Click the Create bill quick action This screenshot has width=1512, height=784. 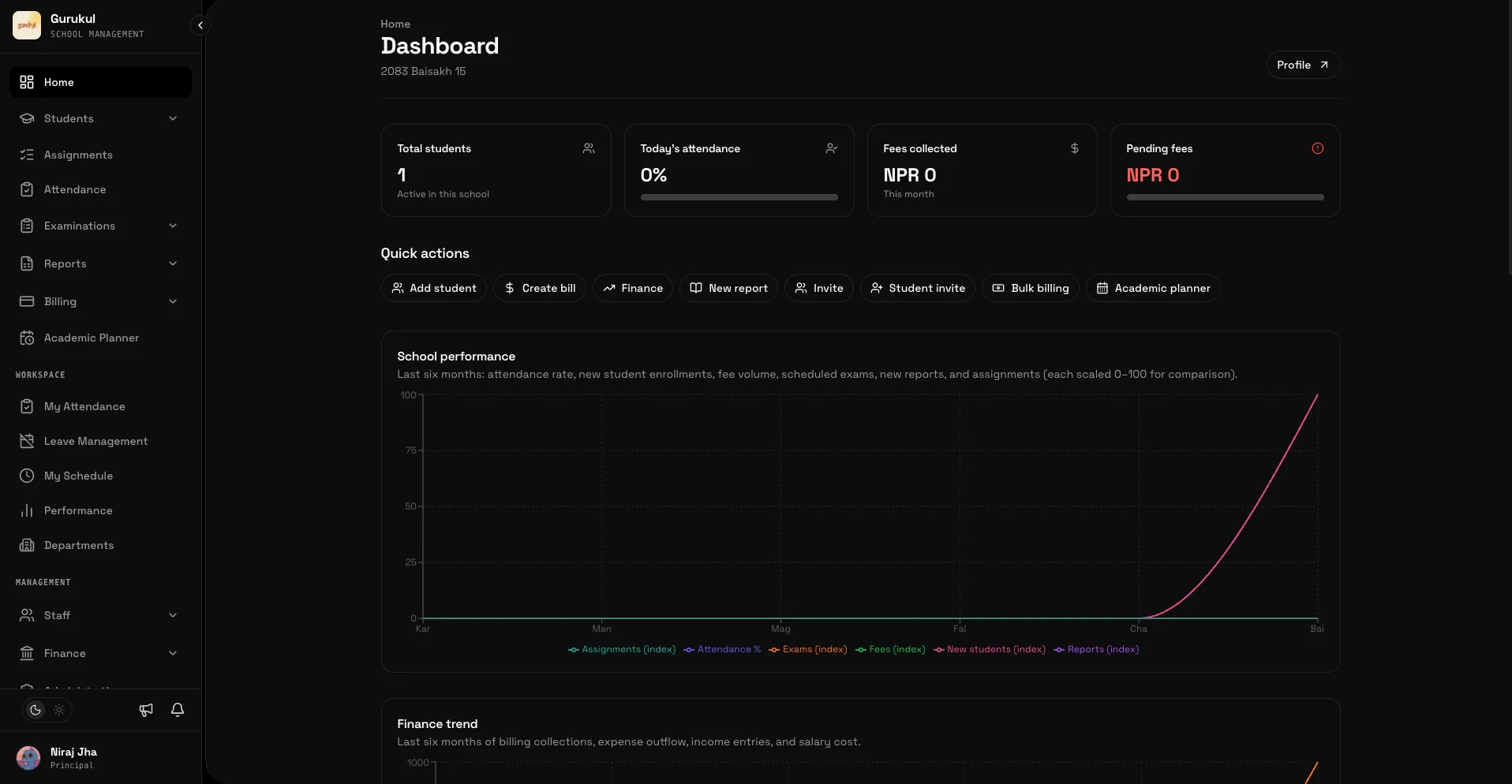click(x=540, y=288)
